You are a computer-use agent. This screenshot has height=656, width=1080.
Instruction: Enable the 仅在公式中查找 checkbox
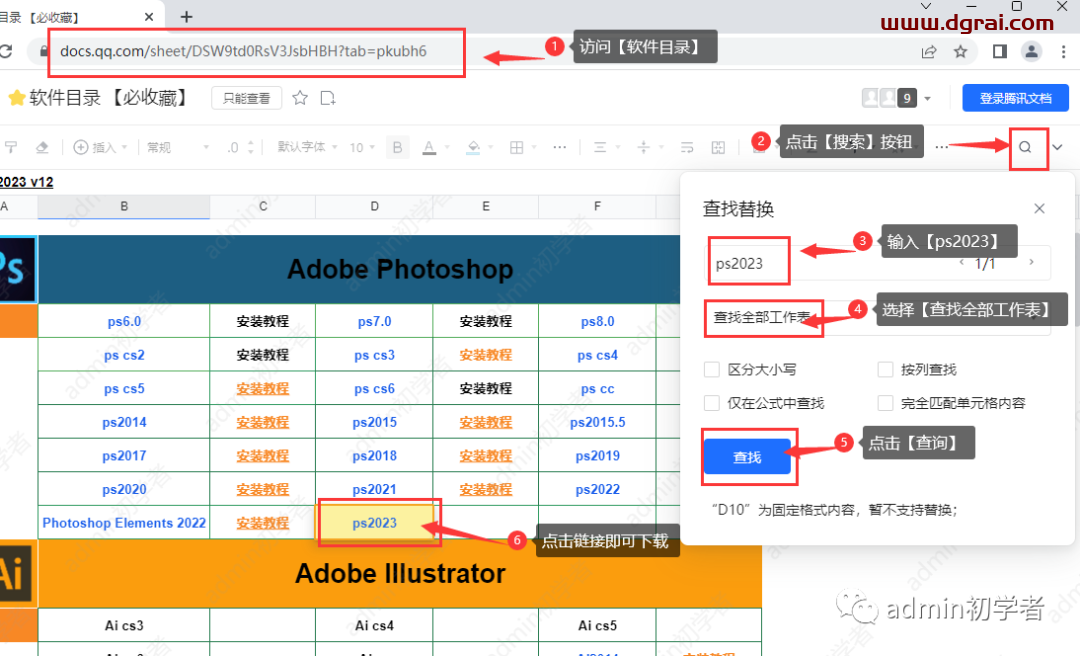click(712, 402)
